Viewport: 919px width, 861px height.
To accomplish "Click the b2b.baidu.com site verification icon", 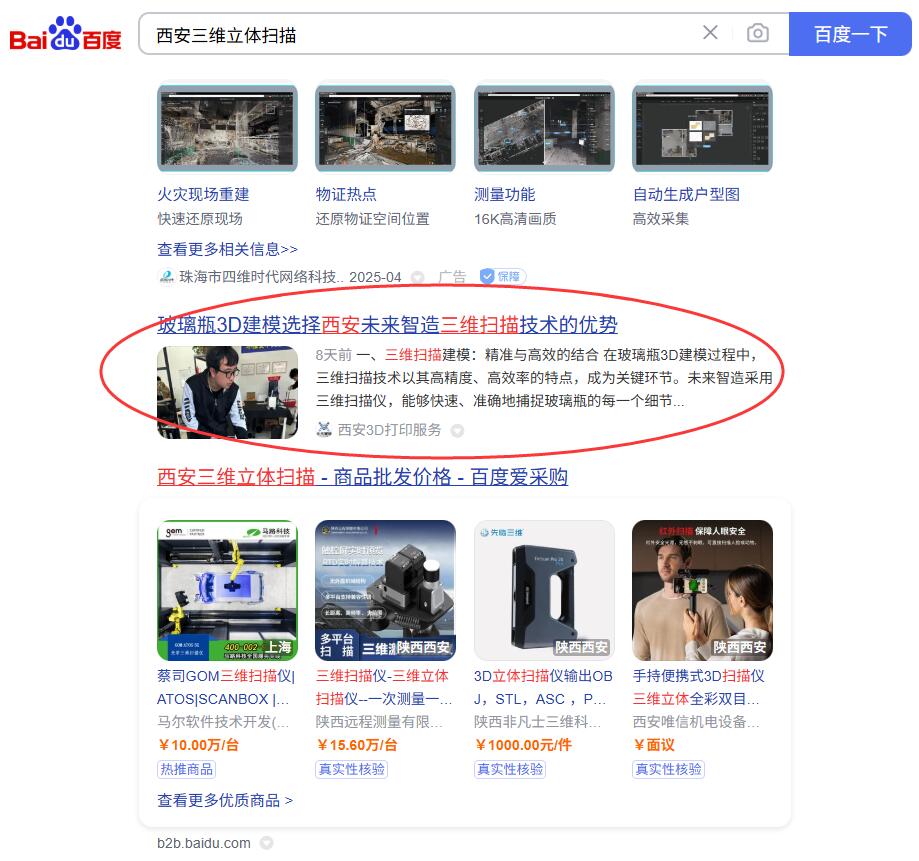I will point(264,843).
